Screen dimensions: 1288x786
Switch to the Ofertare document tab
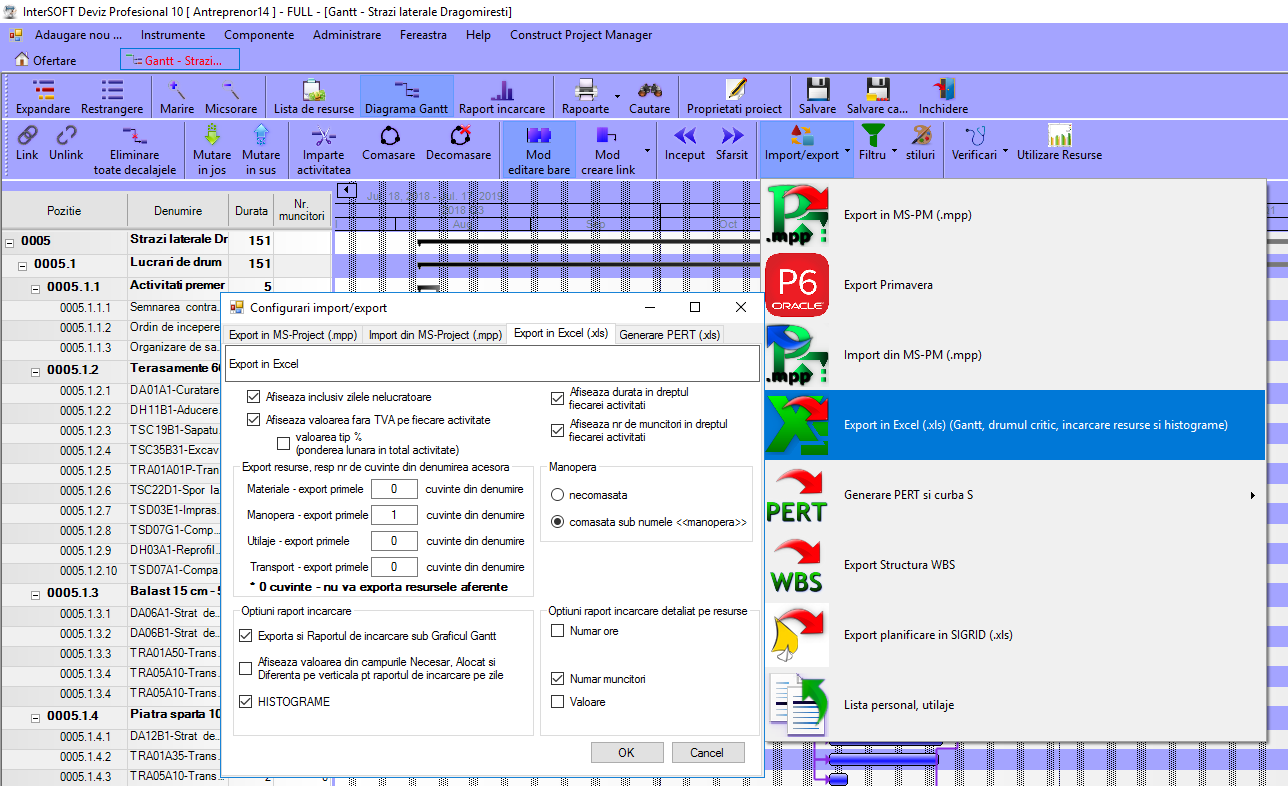tap(46, 60)
